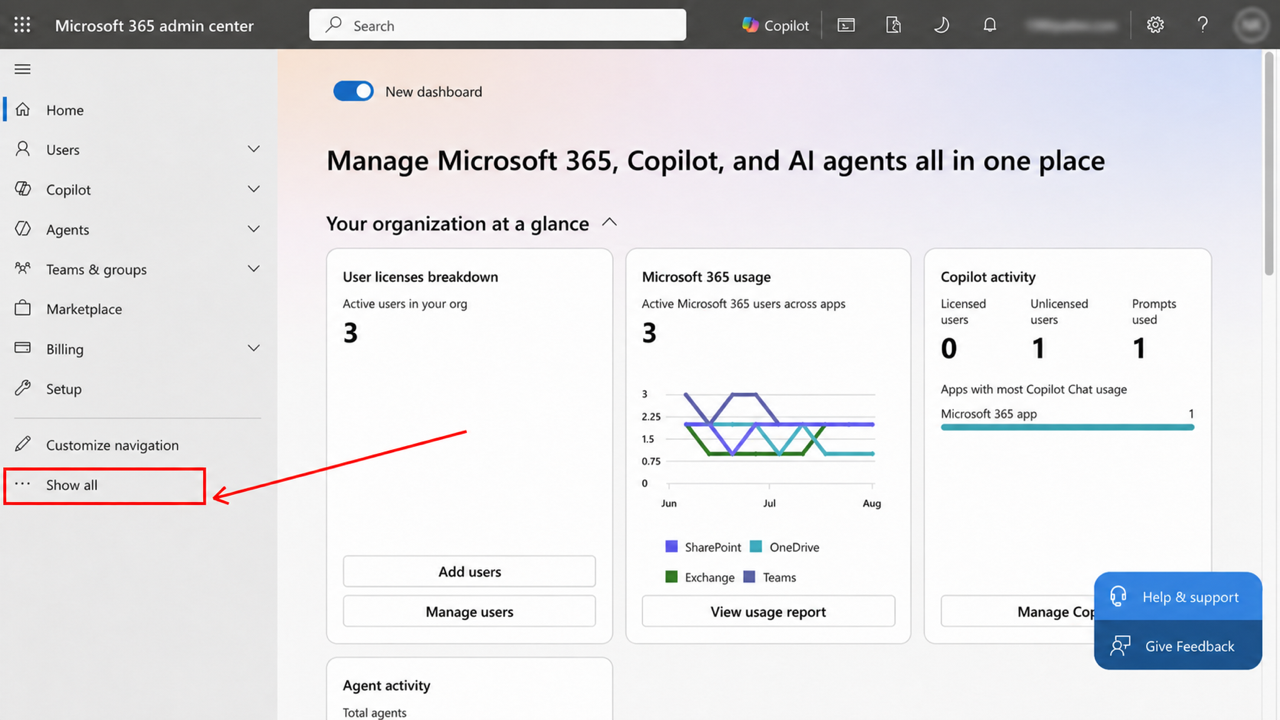
Task: Click Give Feedback button
Action: (x=1178, y=646)
